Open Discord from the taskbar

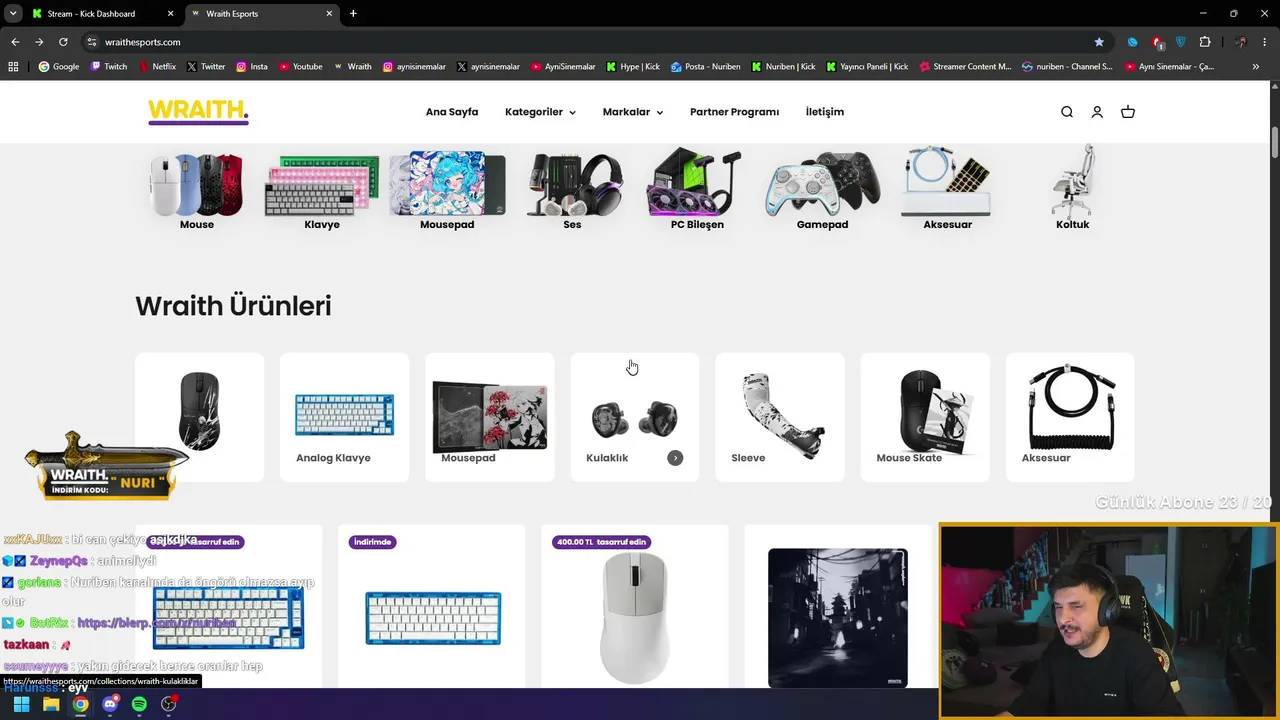(x=110, y=704)
